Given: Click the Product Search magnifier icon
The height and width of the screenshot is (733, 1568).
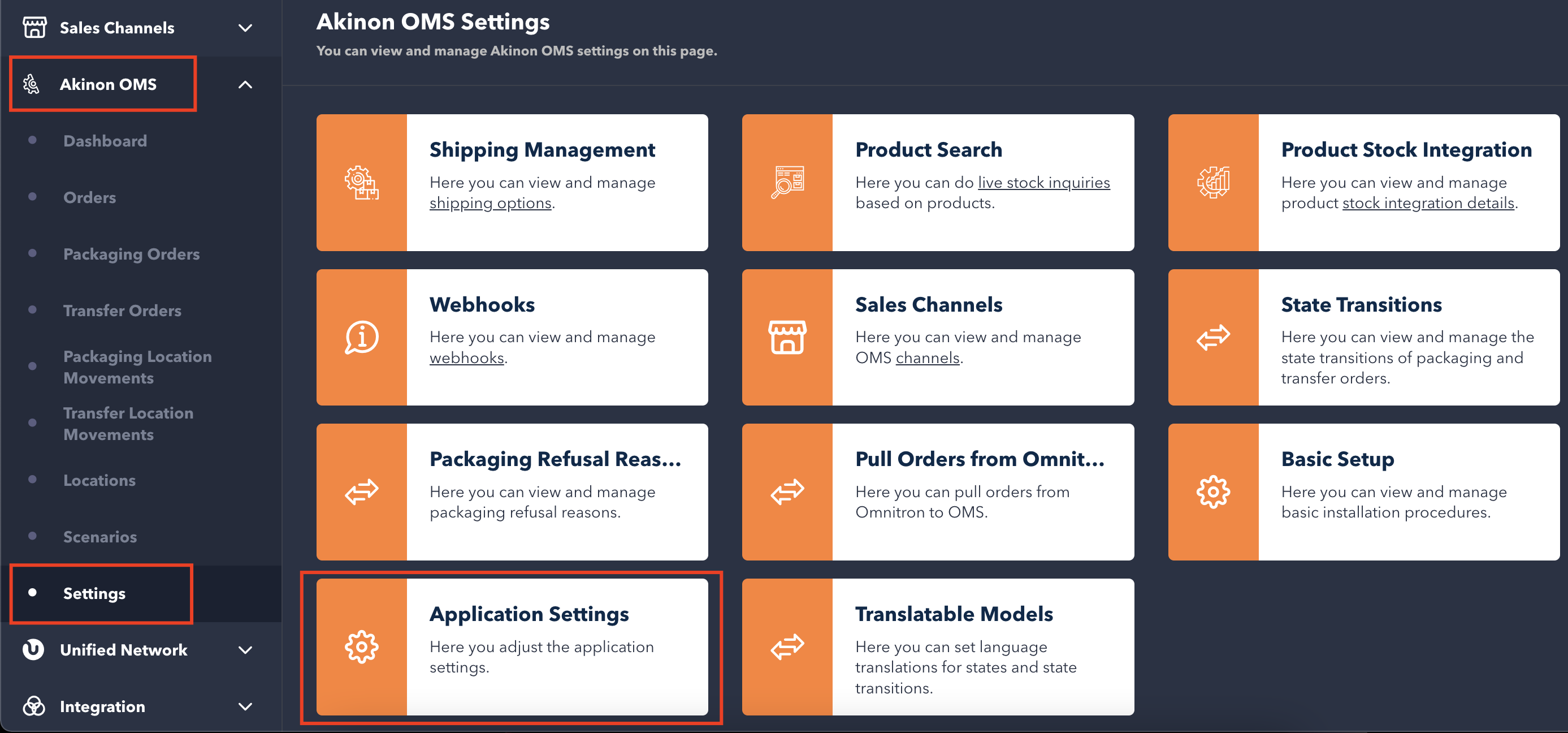Looking at the screenshot, I should (787, 182).
